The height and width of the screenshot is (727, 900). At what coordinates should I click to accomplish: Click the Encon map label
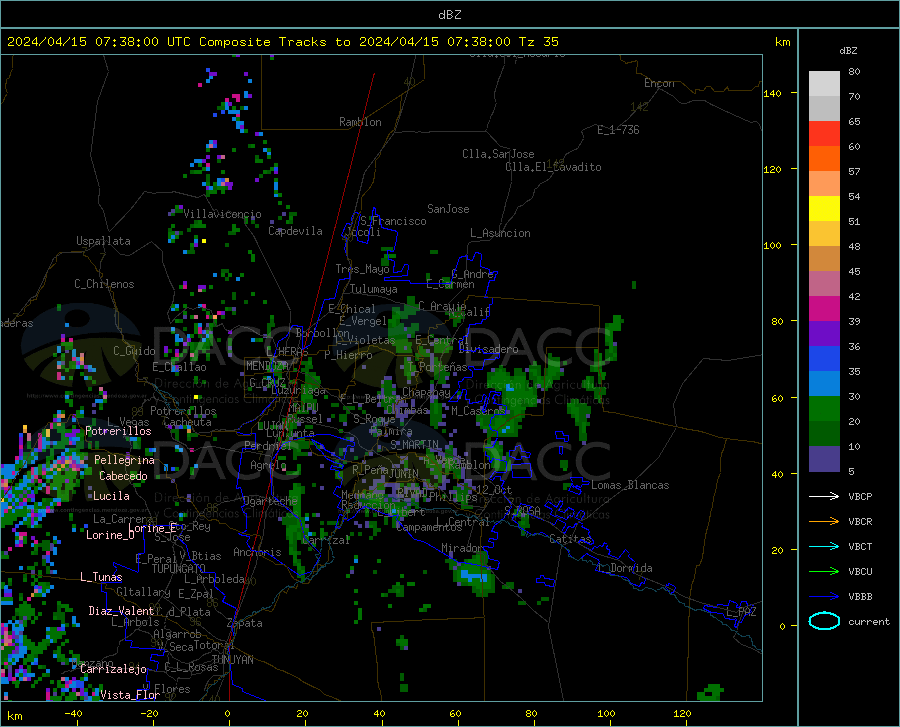tap(659, 83)
